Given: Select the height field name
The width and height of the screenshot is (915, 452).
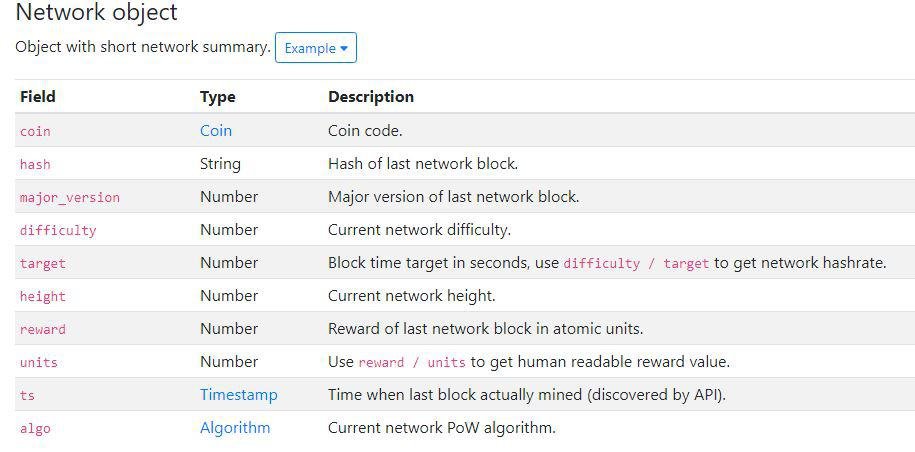Looking at the screenshot, I should tap(43, 296).
